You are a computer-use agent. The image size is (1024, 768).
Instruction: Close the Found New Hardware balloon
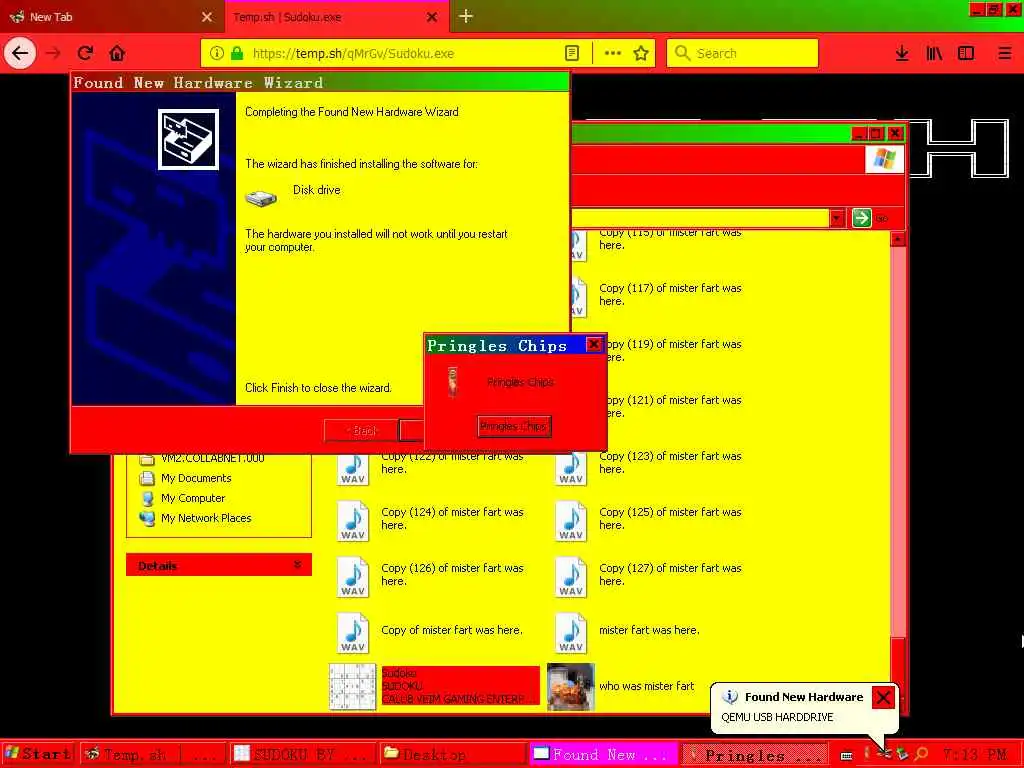[883, 697]
